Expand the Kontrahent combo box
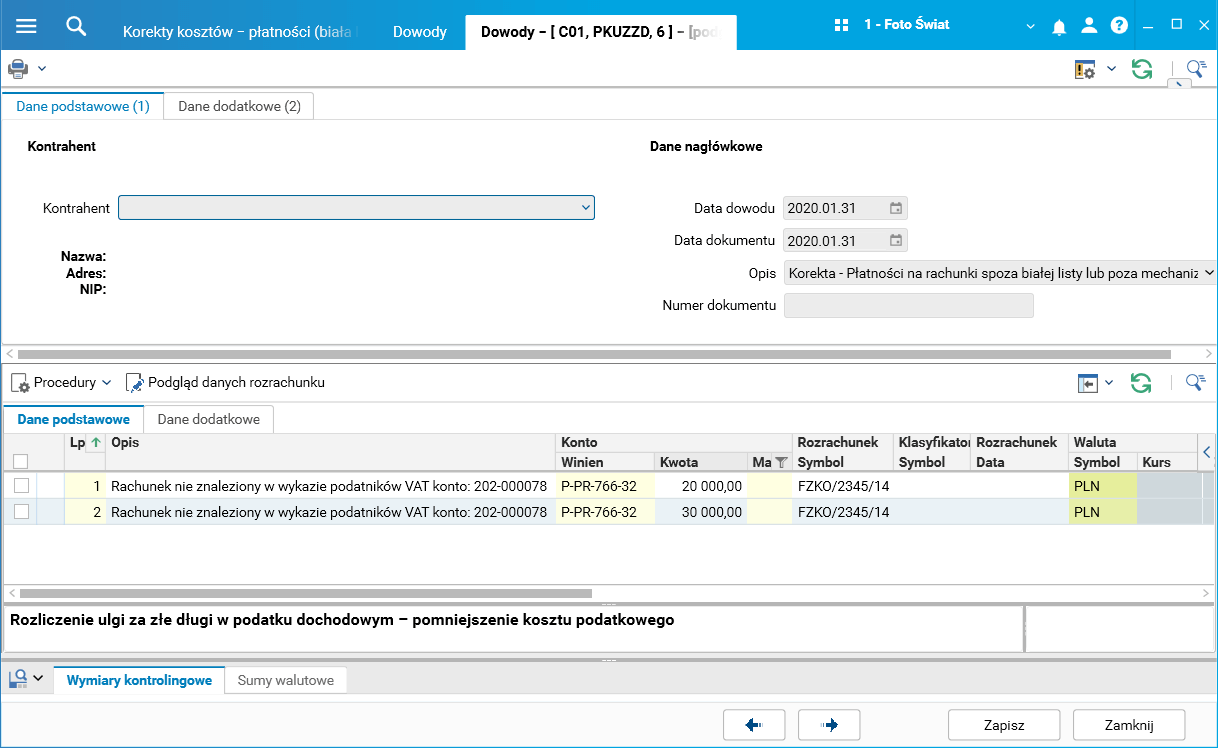Viewport: 1218px width, 748px height. coord(586,208)
